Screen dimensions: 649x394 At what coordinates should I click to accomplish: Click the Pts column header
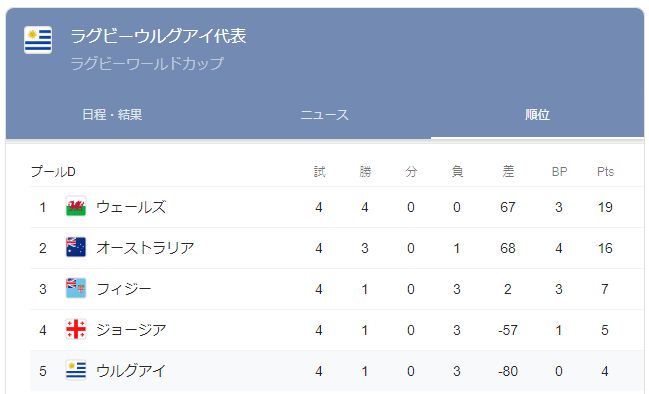(605, 171)
